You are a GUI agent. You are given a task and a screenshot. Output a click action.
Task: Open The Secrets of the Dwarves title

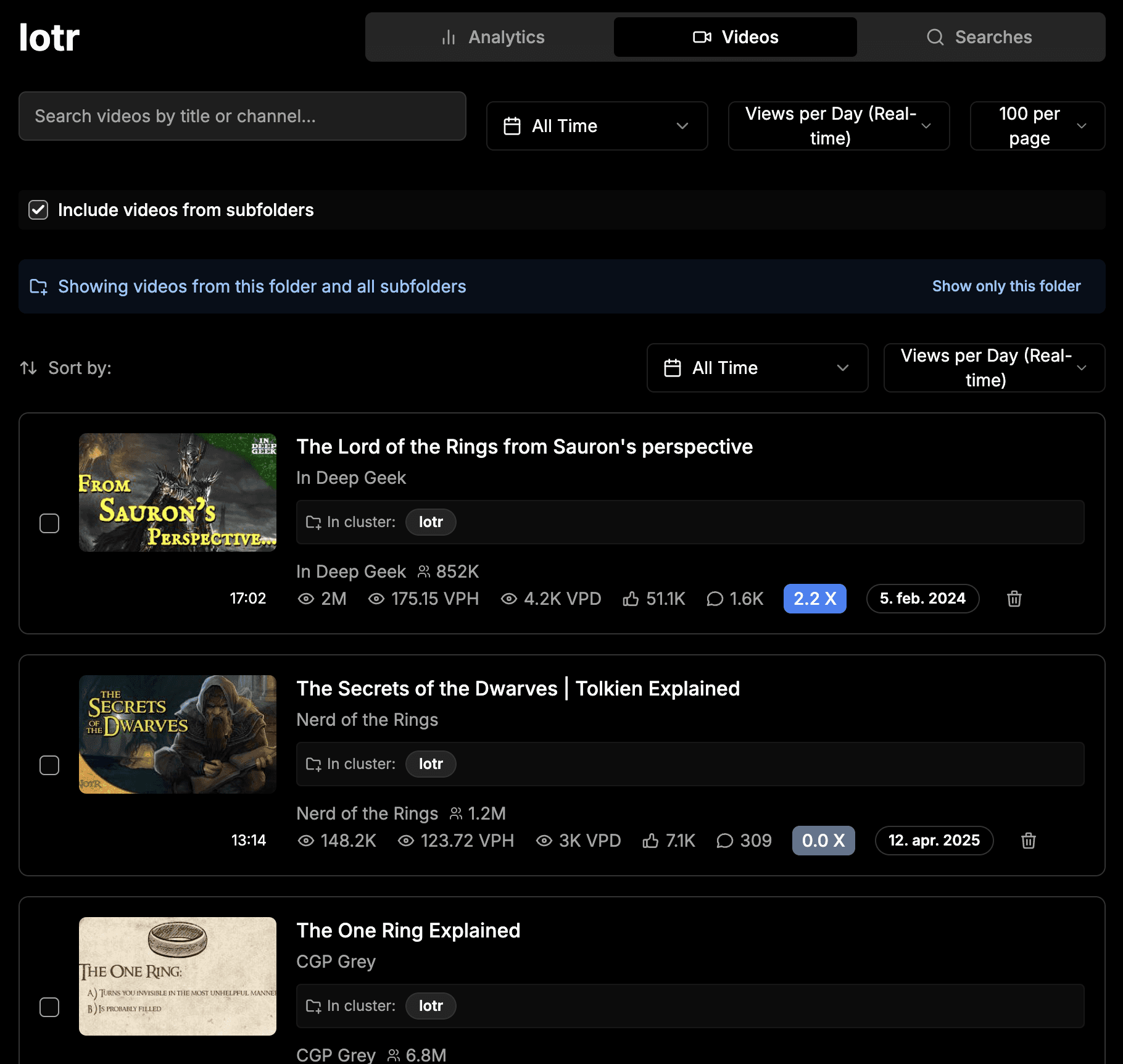[x=518, y=689]
